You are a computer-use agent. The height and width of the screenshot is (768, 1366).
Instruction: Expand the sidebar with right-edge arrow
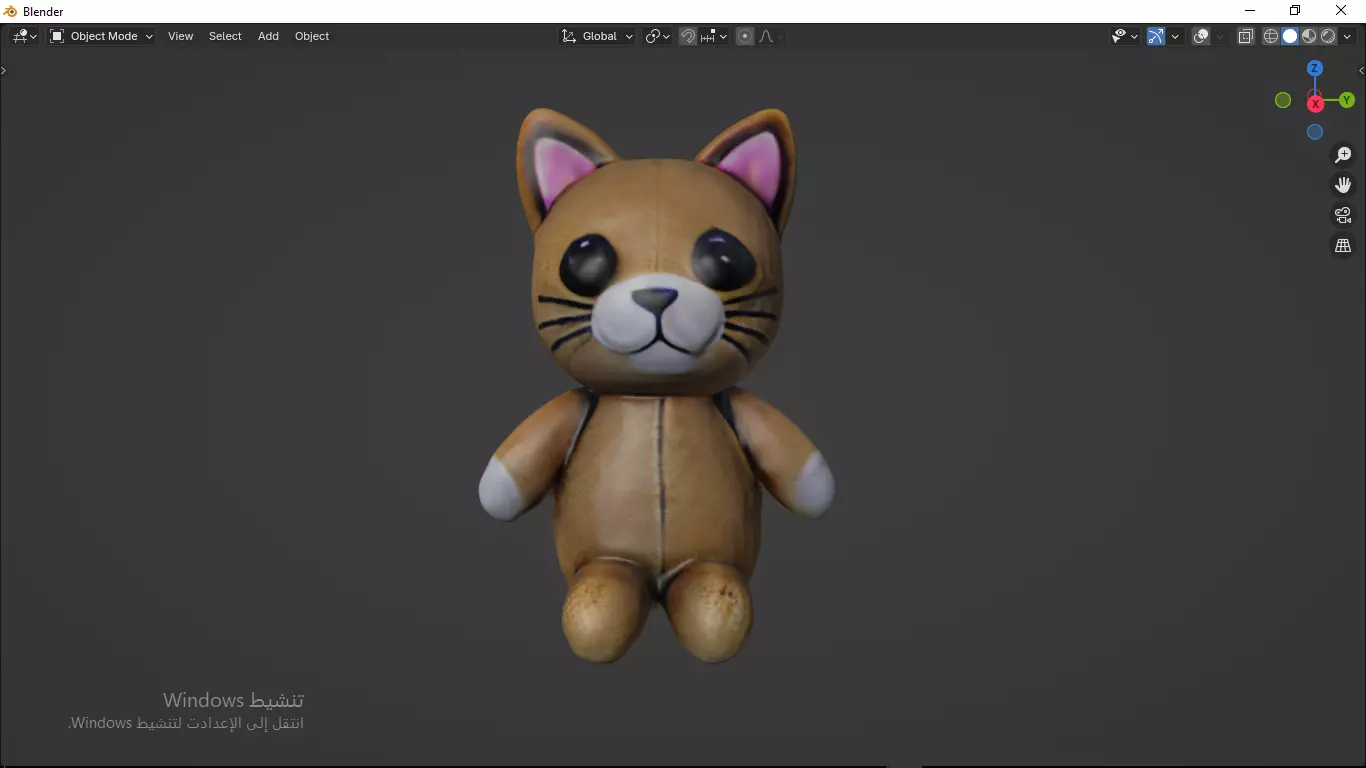coord(1361,71)
